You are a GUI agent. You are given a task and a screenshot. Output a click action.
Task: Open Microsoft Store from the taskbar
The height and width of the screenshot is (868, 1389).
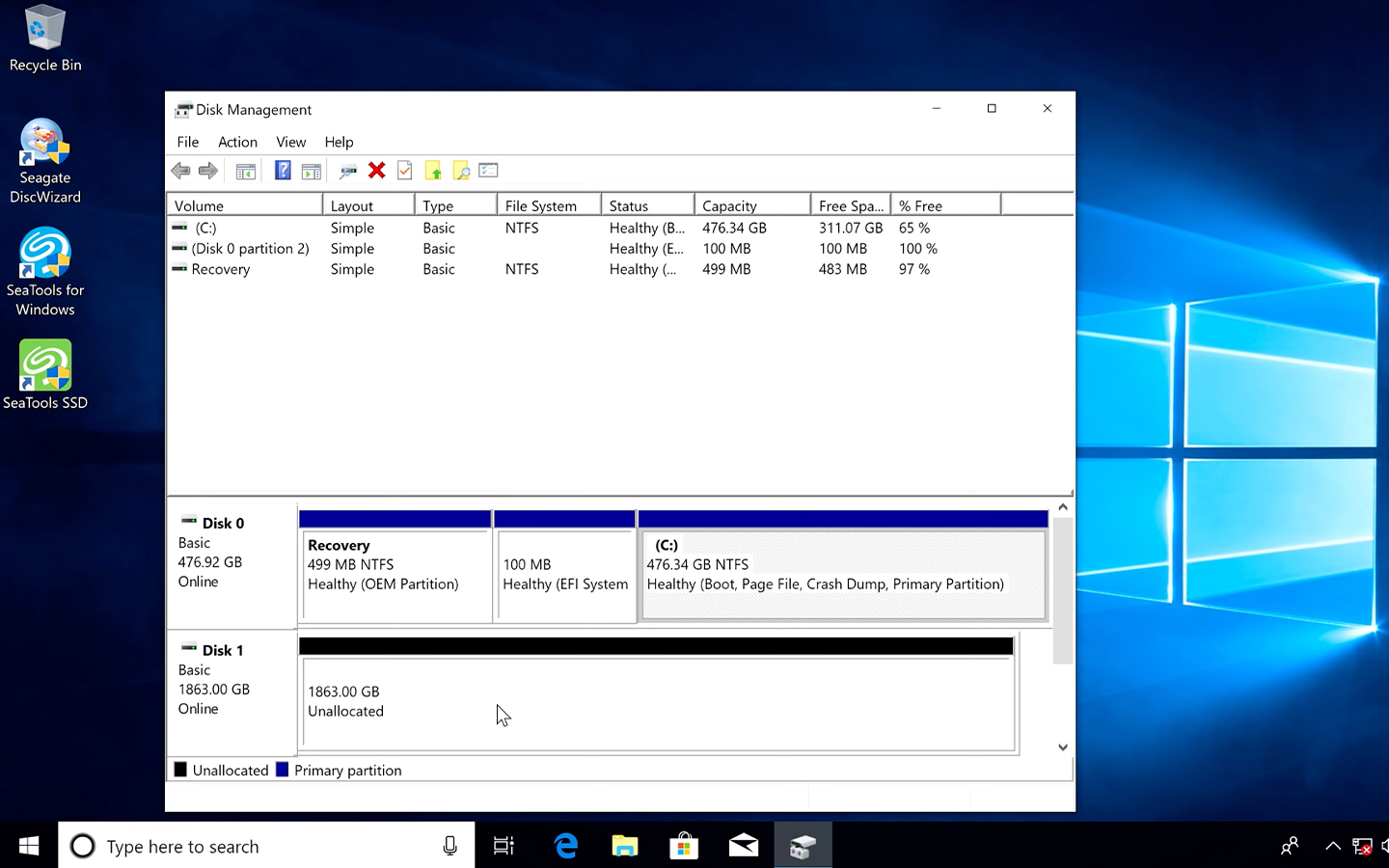click(684, 846)
